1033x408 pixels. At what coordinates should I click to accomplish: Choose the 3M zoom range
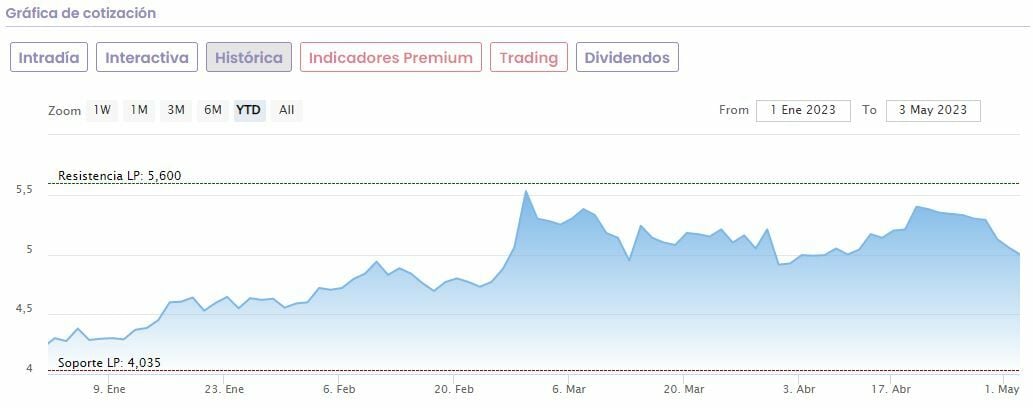click(176, 110)
